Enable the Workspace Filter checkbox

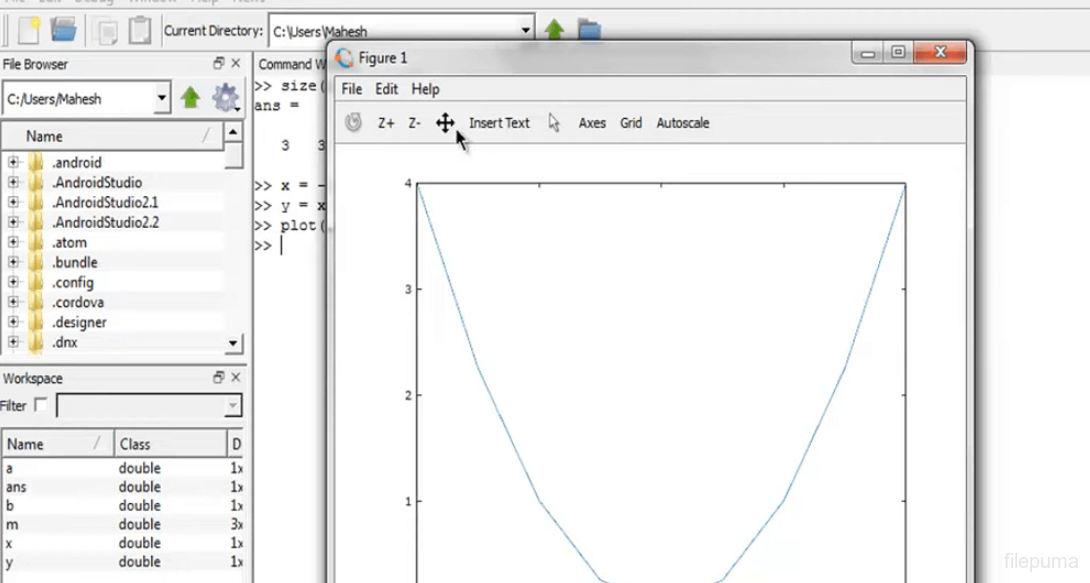point(41,404)
